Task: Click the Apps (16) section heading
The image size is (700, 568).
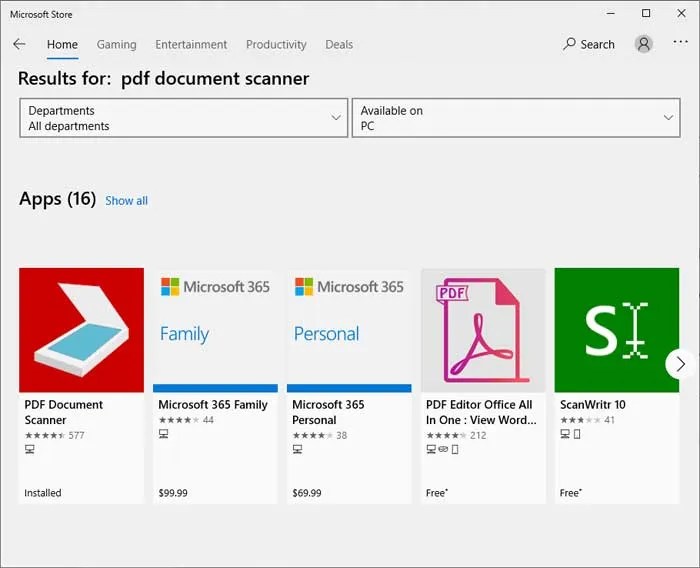Action: tap(58, 199)
